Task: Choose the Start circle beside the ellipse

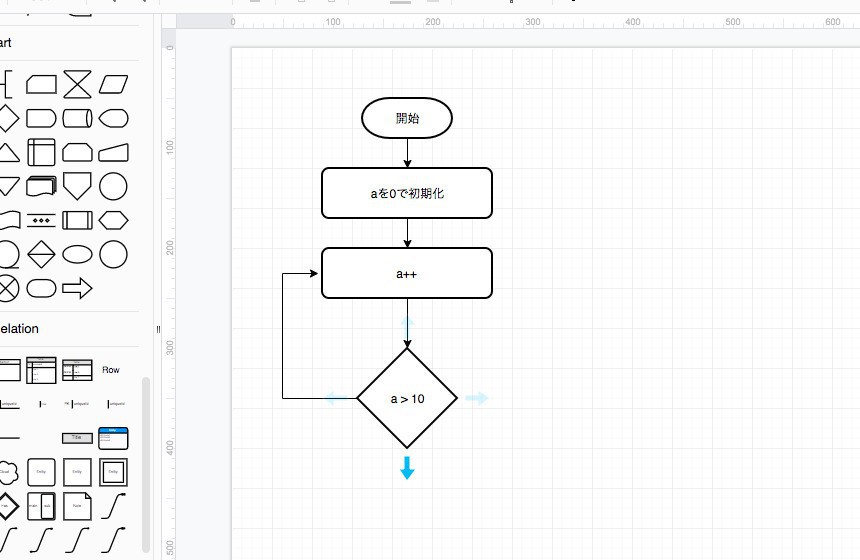Action: [x=114, y=254]
